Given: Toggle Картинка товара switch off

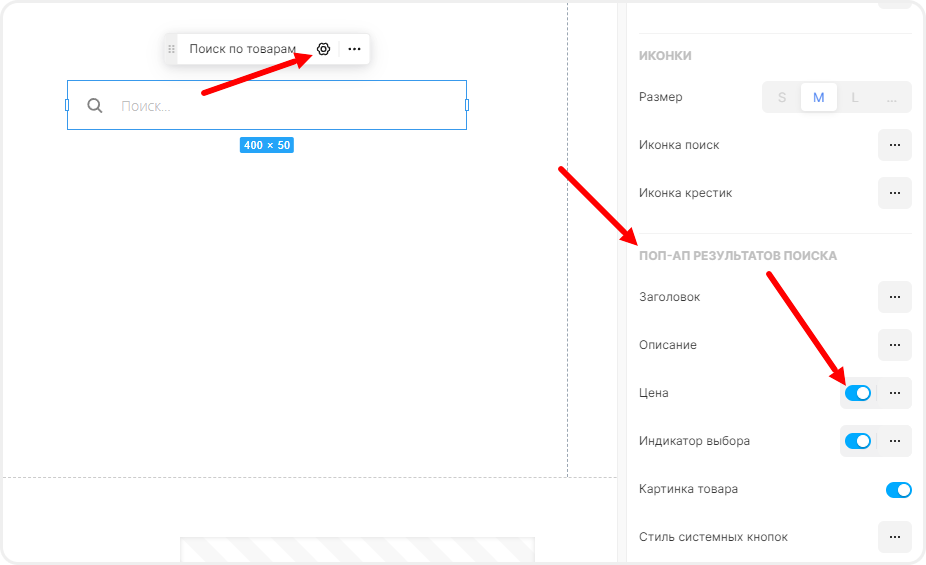Looking at the screenshot, I should point(898,489).
